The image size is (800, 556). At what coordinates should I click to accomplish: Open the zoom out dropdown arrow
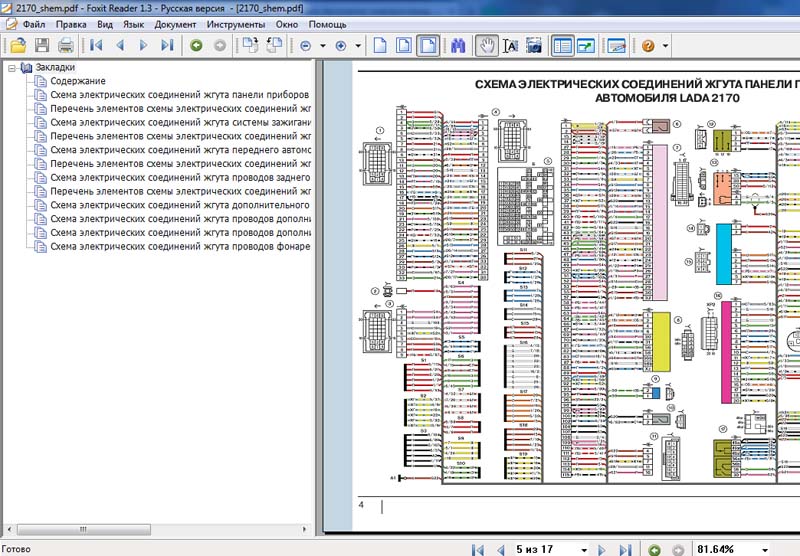[x=323, y=46]
